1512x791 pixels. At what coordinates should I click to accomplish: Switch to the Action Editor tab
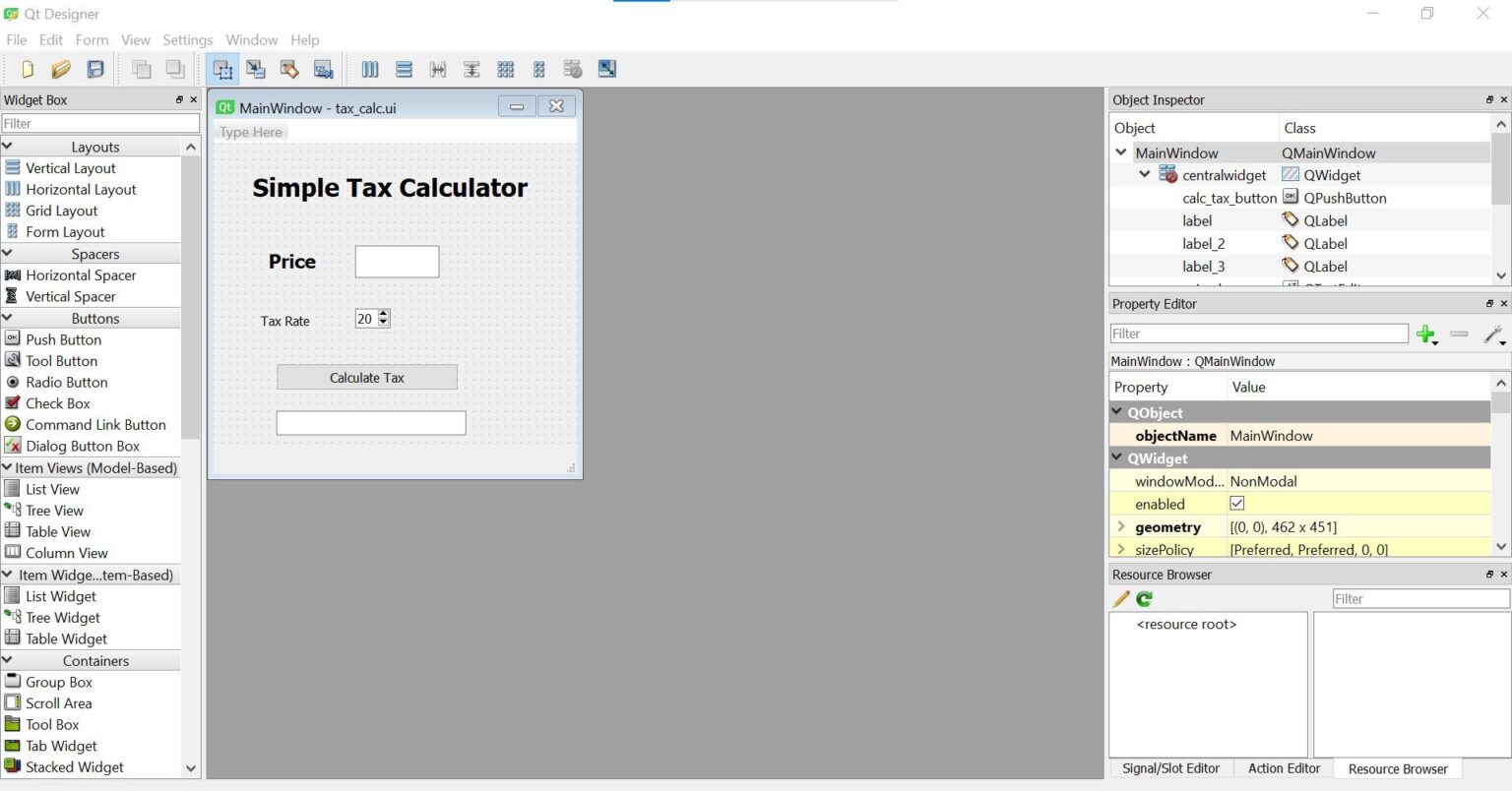click(x=1284, y=768)
